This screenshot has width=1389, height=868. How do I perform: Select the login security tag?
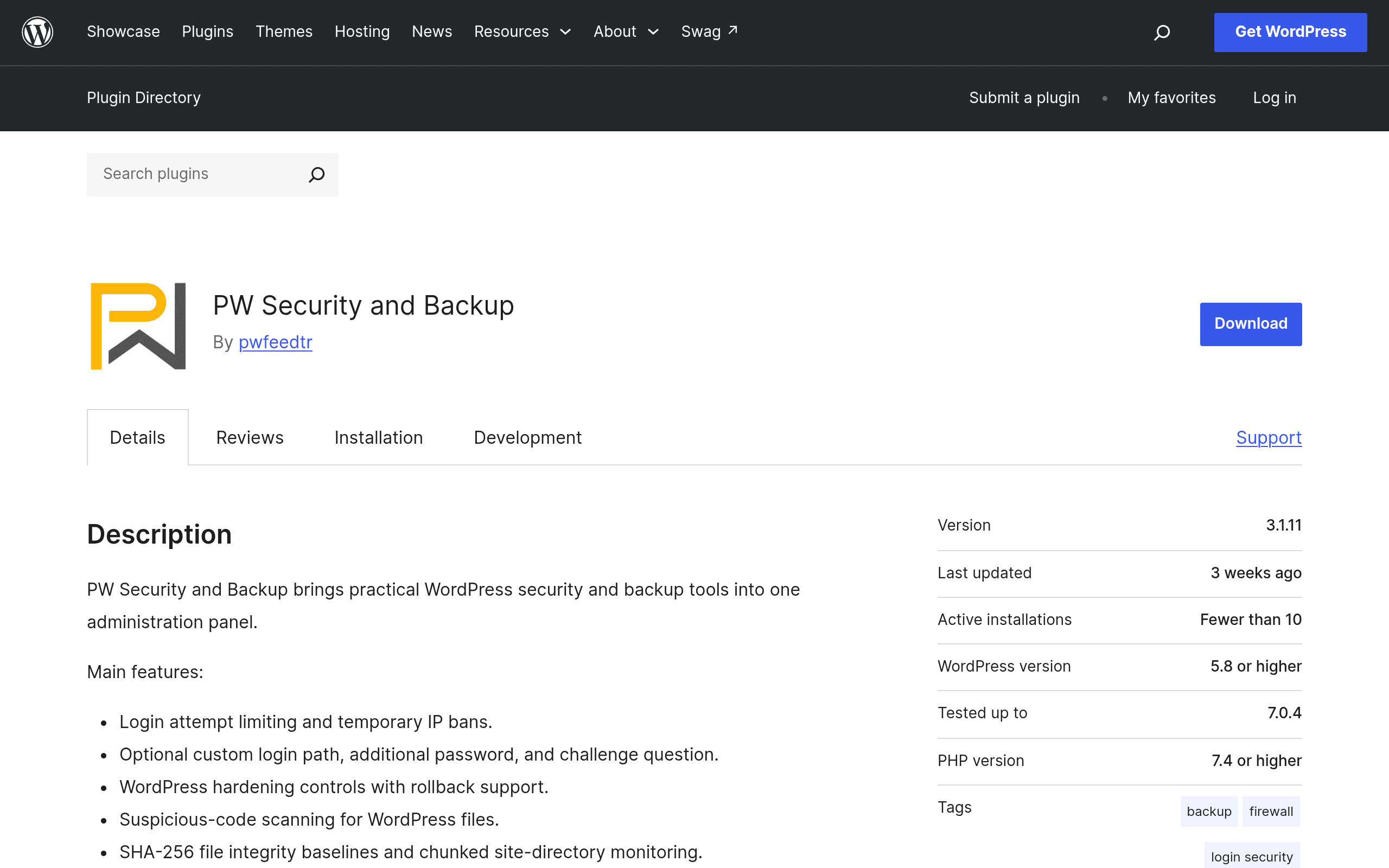(1252, 857)
